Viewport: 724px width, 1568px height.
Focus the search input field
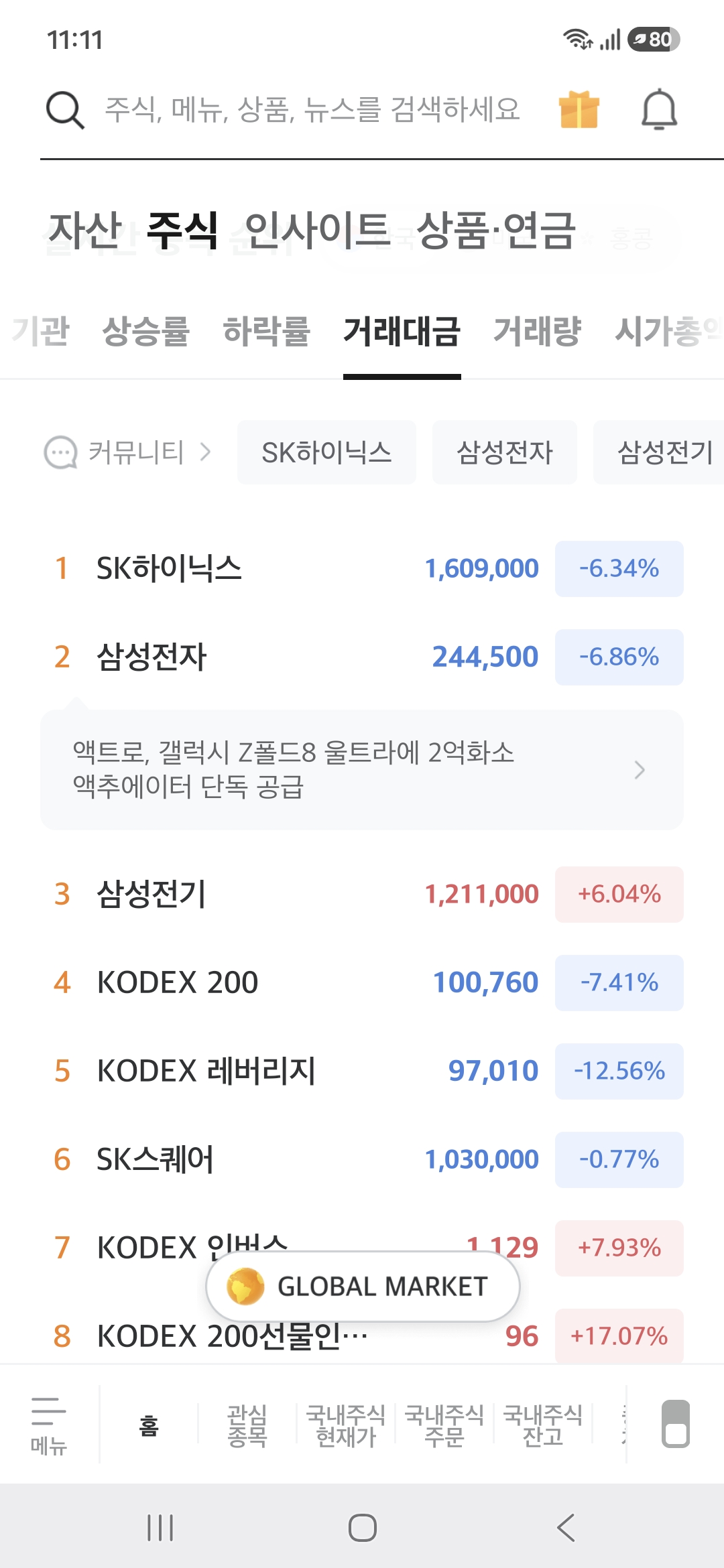312,109
